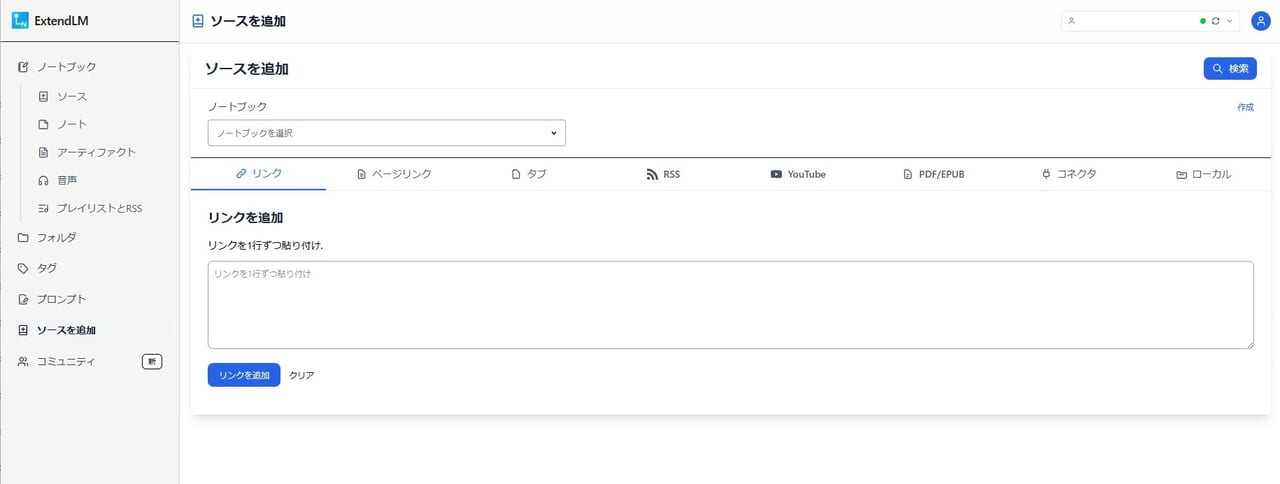
Task: Switch to the PDF/EPUB tab
Action: click(x=933, y=174)
